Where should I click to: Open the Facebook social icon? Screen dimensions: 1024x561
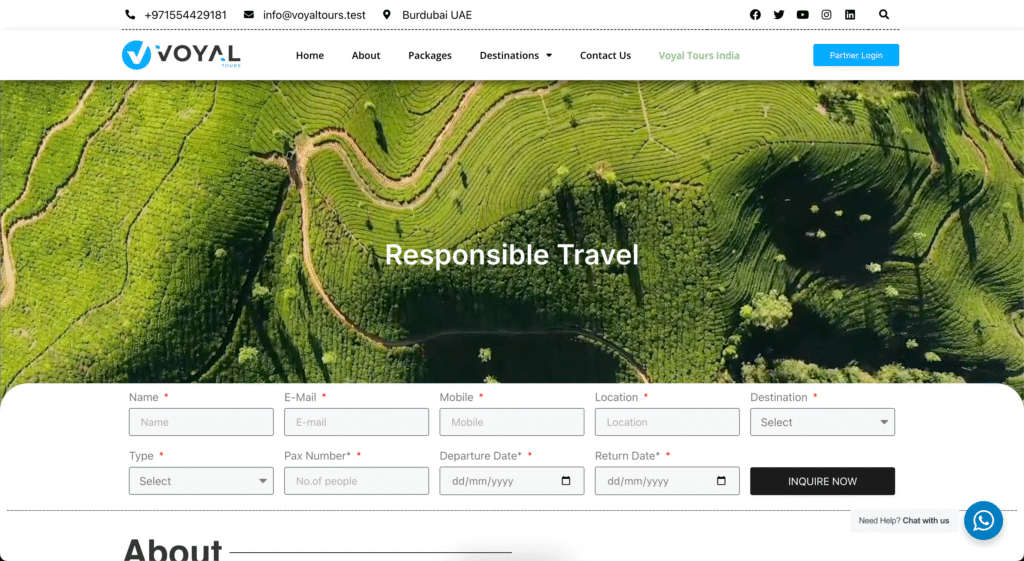(x=755, y=15)
